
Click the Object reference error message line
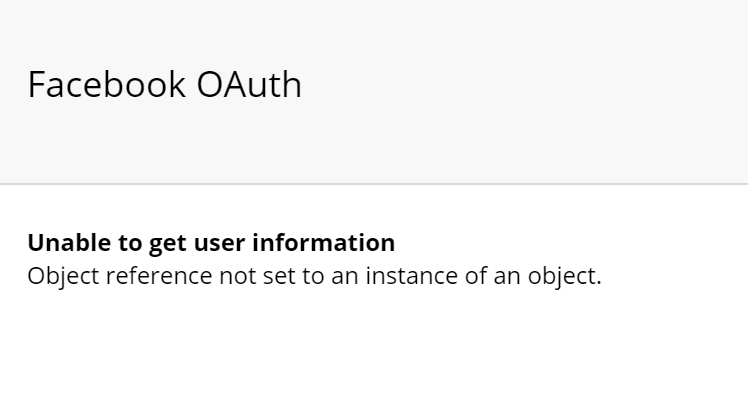(315, 276)
